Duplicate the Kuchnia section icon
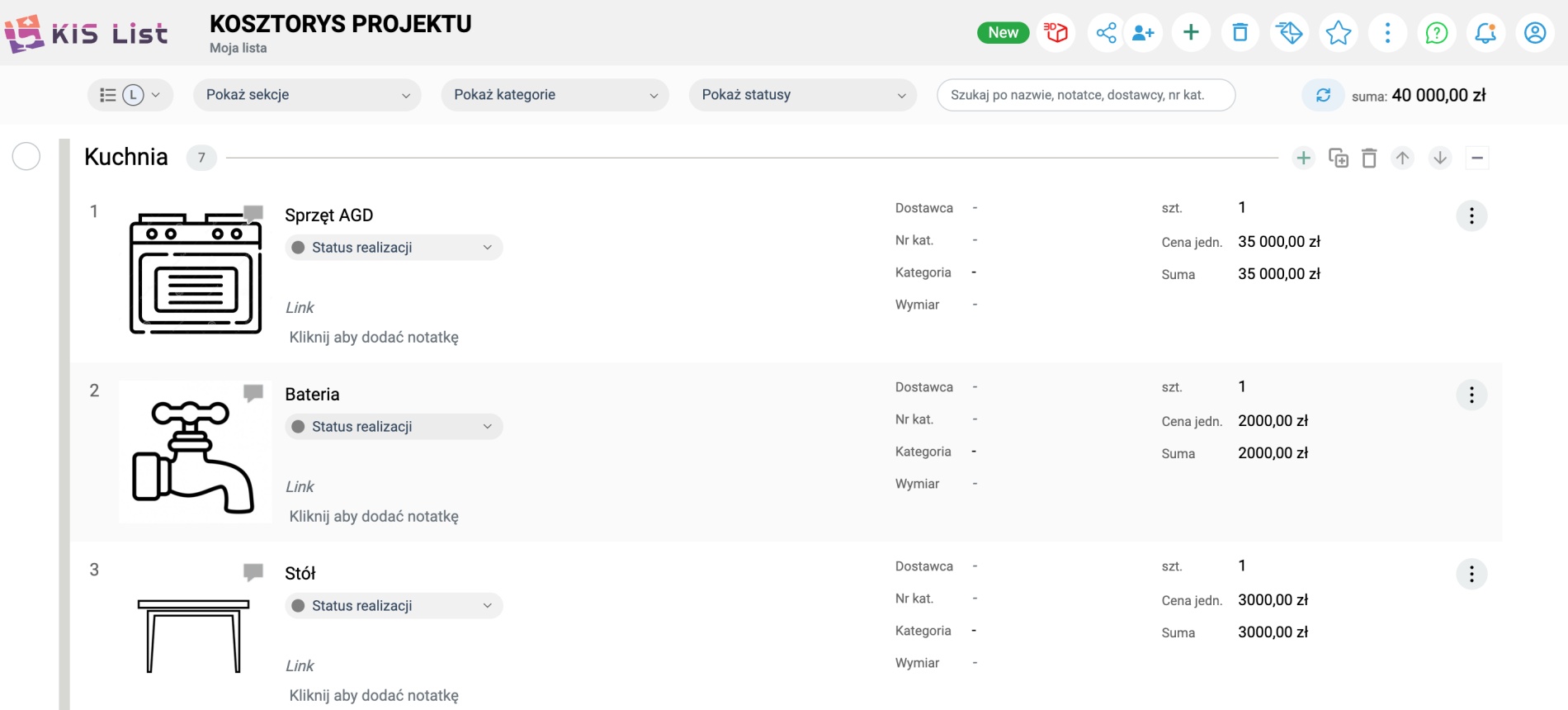Viewport: 1568px width, 710px height. [1338, 158]
